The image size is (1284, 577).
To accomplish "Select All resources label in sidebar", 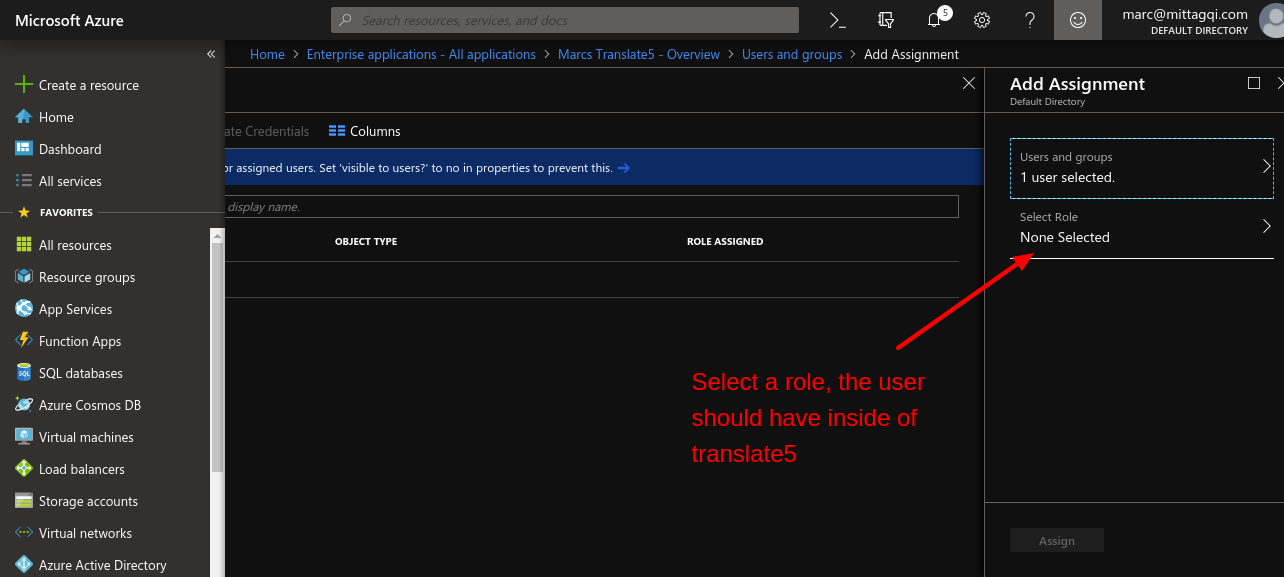I will pos(75,245).
